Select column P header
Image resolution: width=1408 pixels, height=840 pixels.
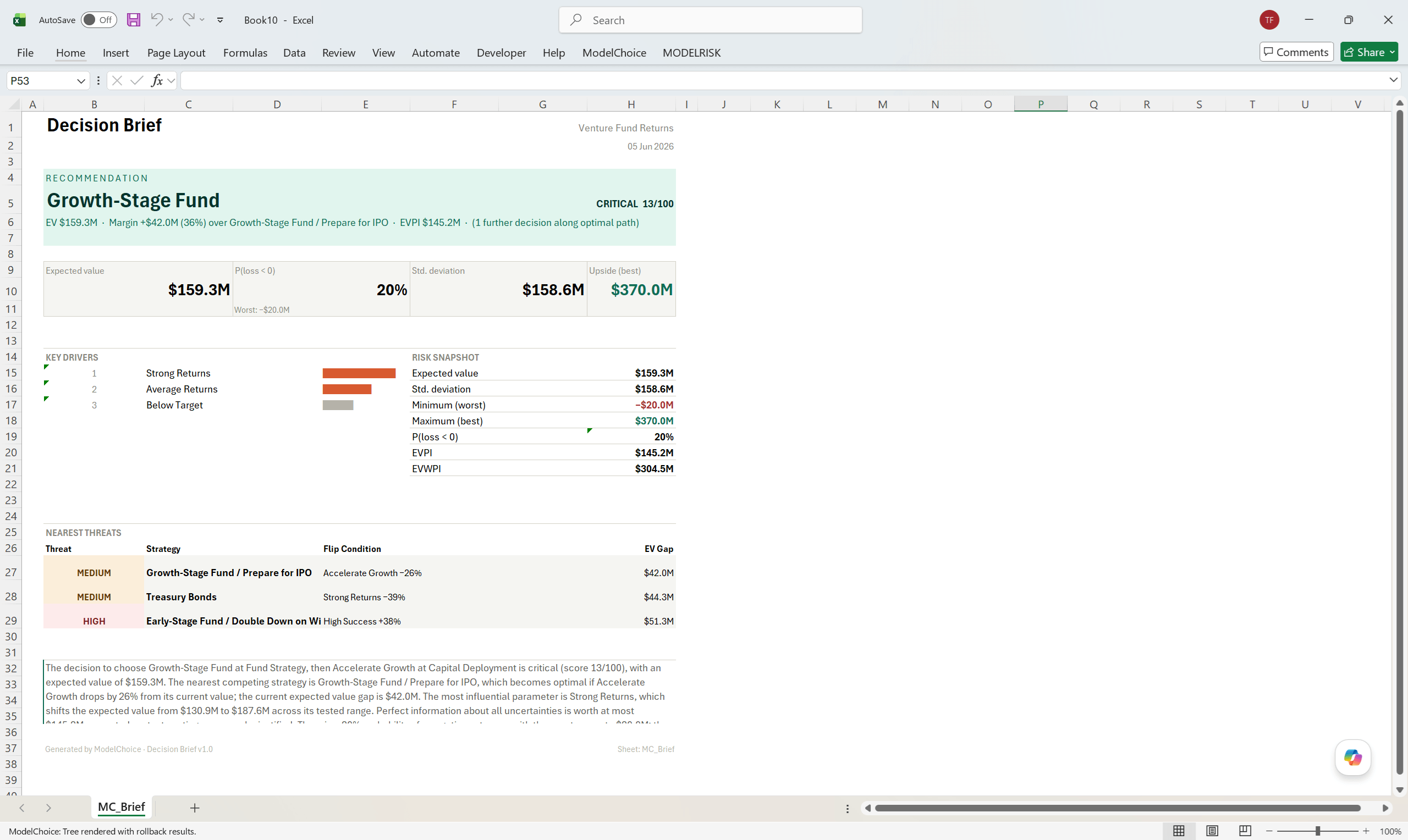[1041, 104]
